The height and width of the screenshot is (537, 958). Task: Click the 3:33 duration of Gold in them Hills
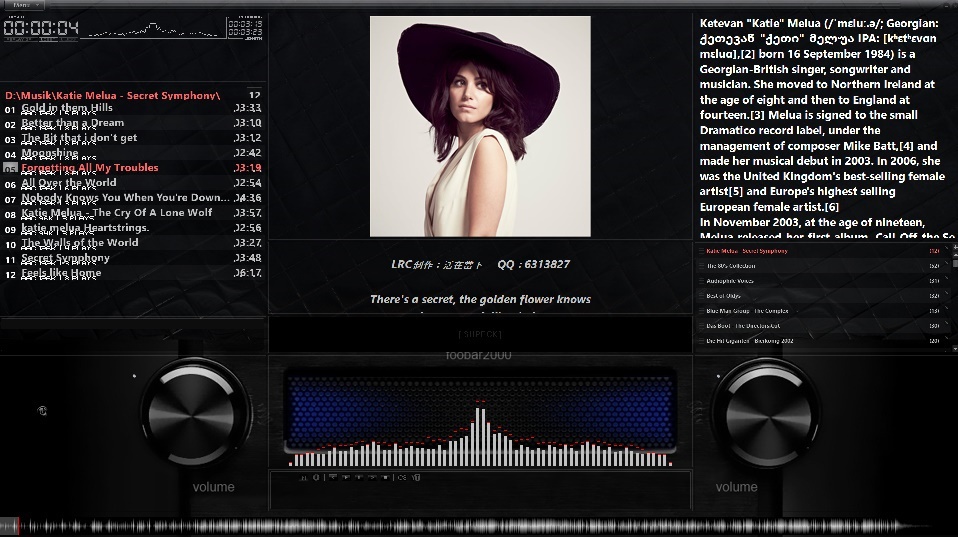247,108
